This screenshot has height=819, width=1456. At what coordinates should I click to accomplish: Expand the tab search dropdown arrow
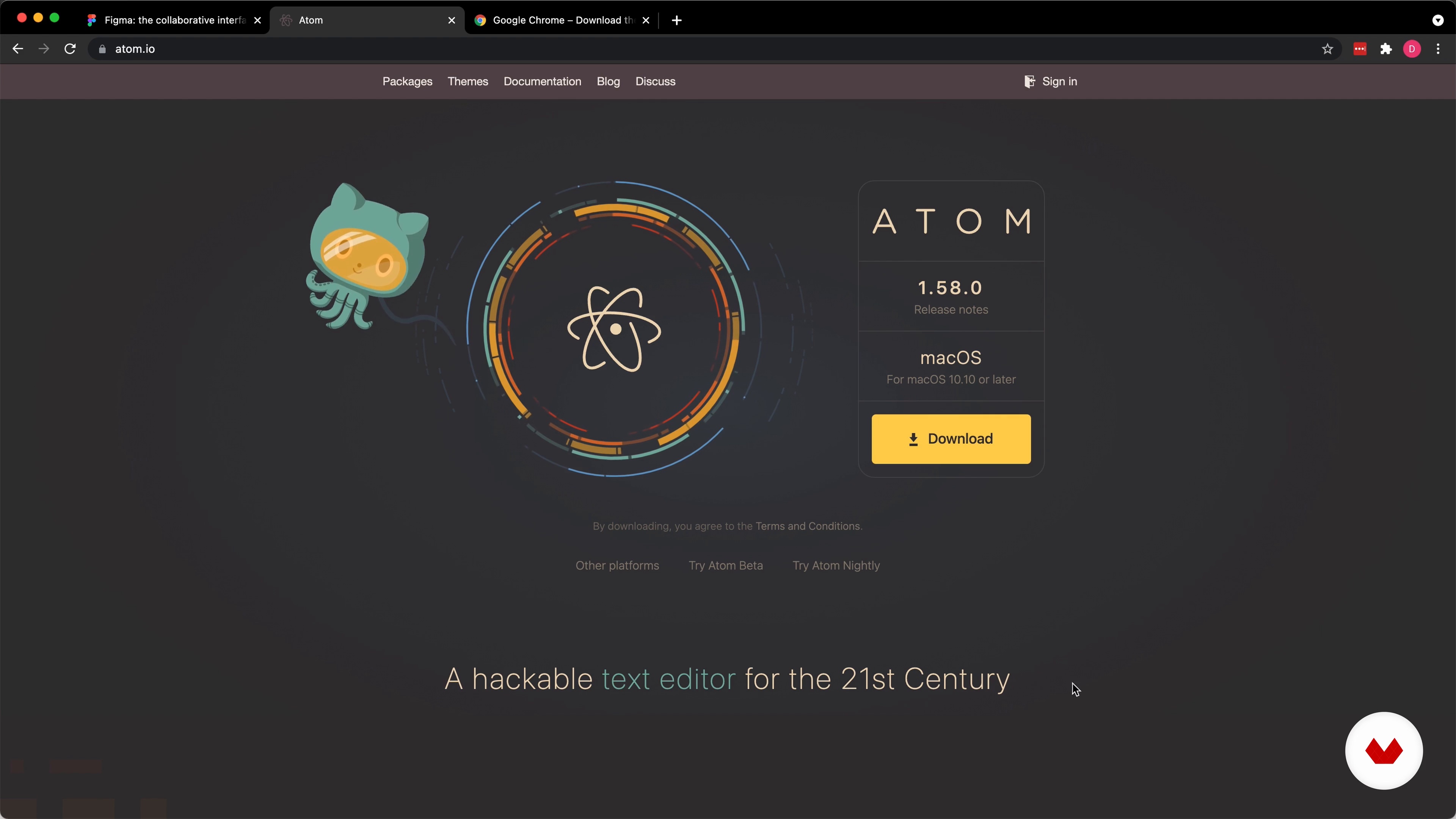(x=1438, y=20)
